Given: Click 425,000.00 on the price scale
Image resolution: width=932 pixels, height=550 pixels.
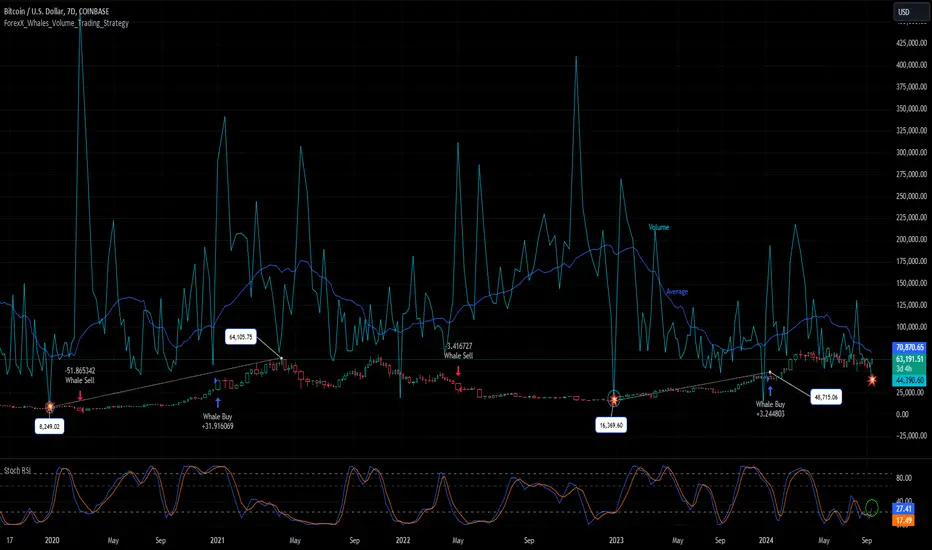Looking at the screenshot, I should [911, 43].
